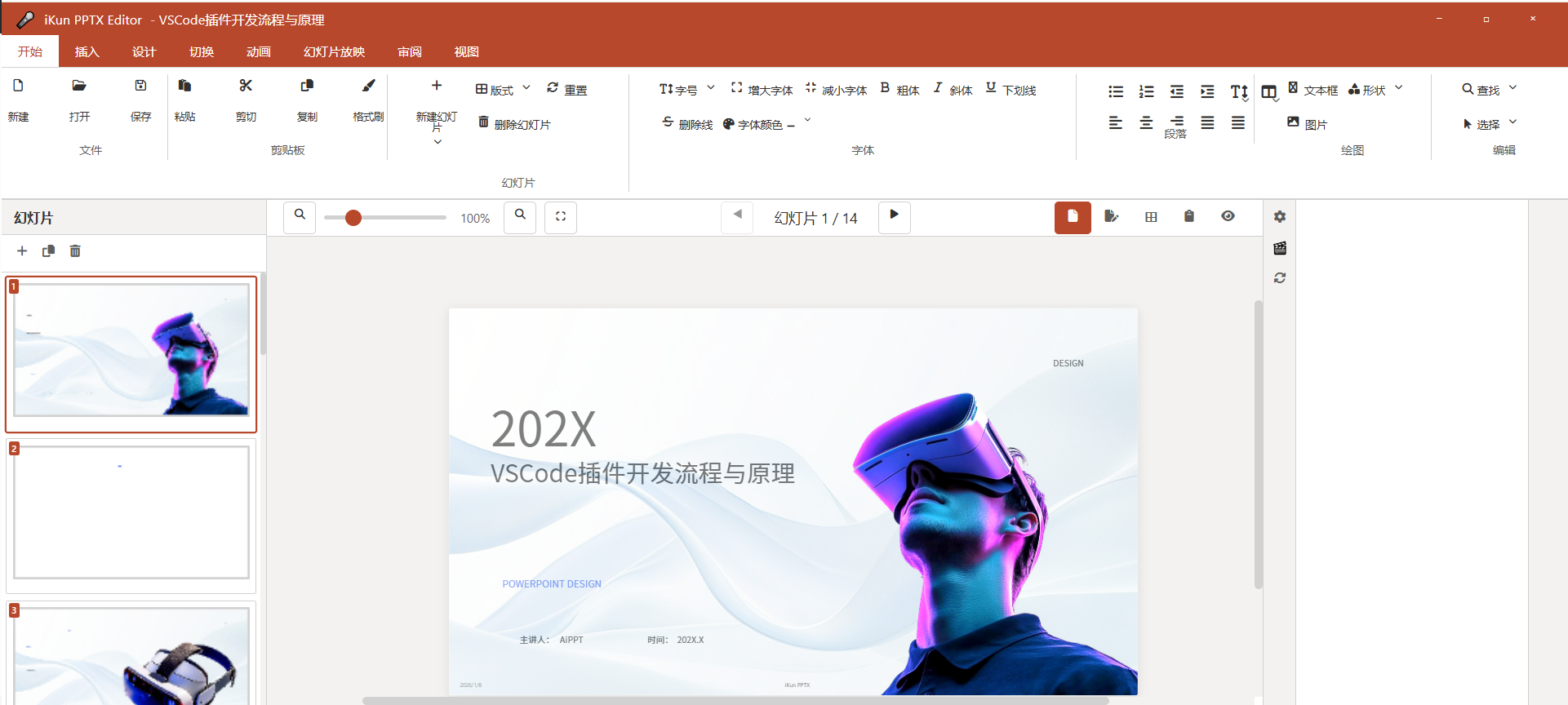This screenshot has height=705, width=1568.
Task: Click the bulleted list icon
Action: (1116, 91)
